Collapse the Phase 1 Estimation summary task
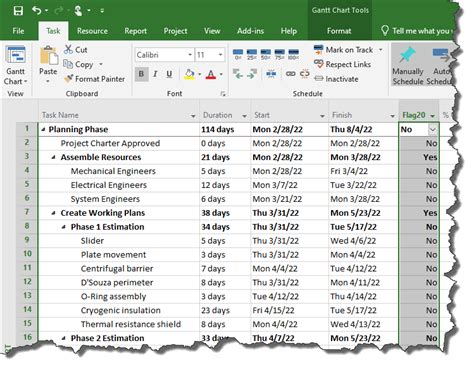This screenshot has height=367, width=474. click(64, 227)
